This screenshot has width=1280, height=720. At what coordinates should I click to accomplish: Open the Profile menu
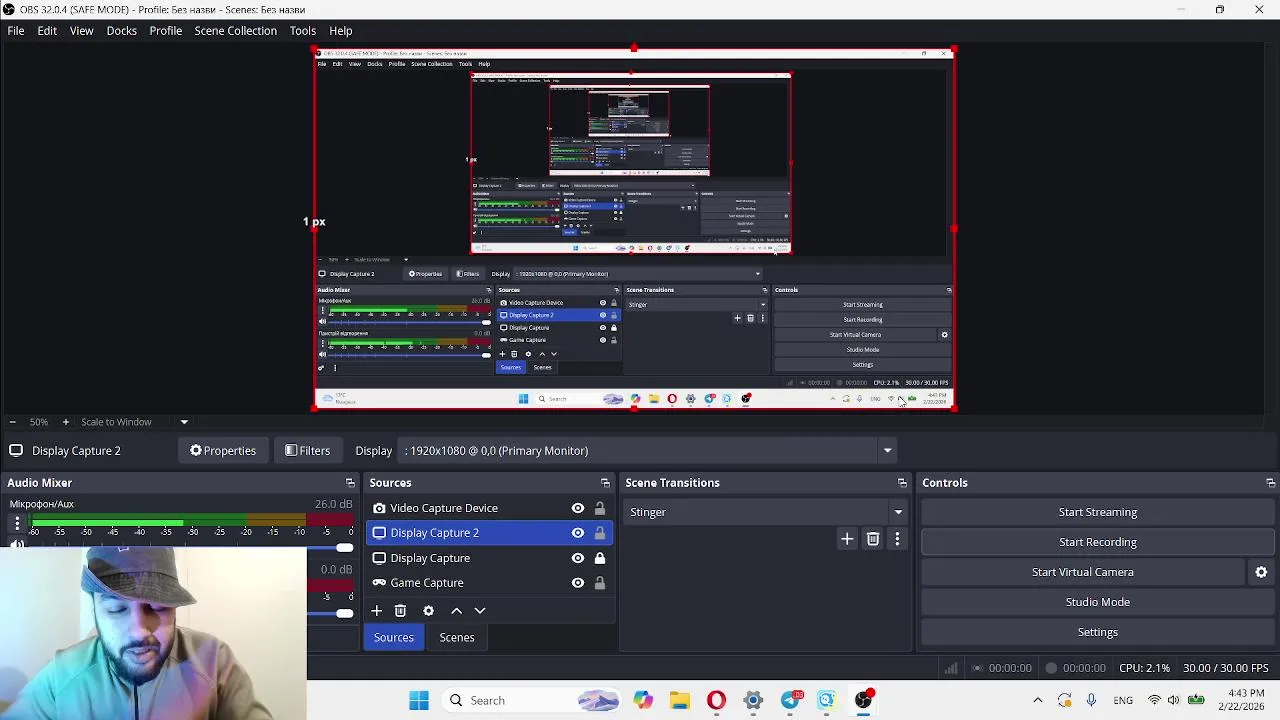coord(166,31)
